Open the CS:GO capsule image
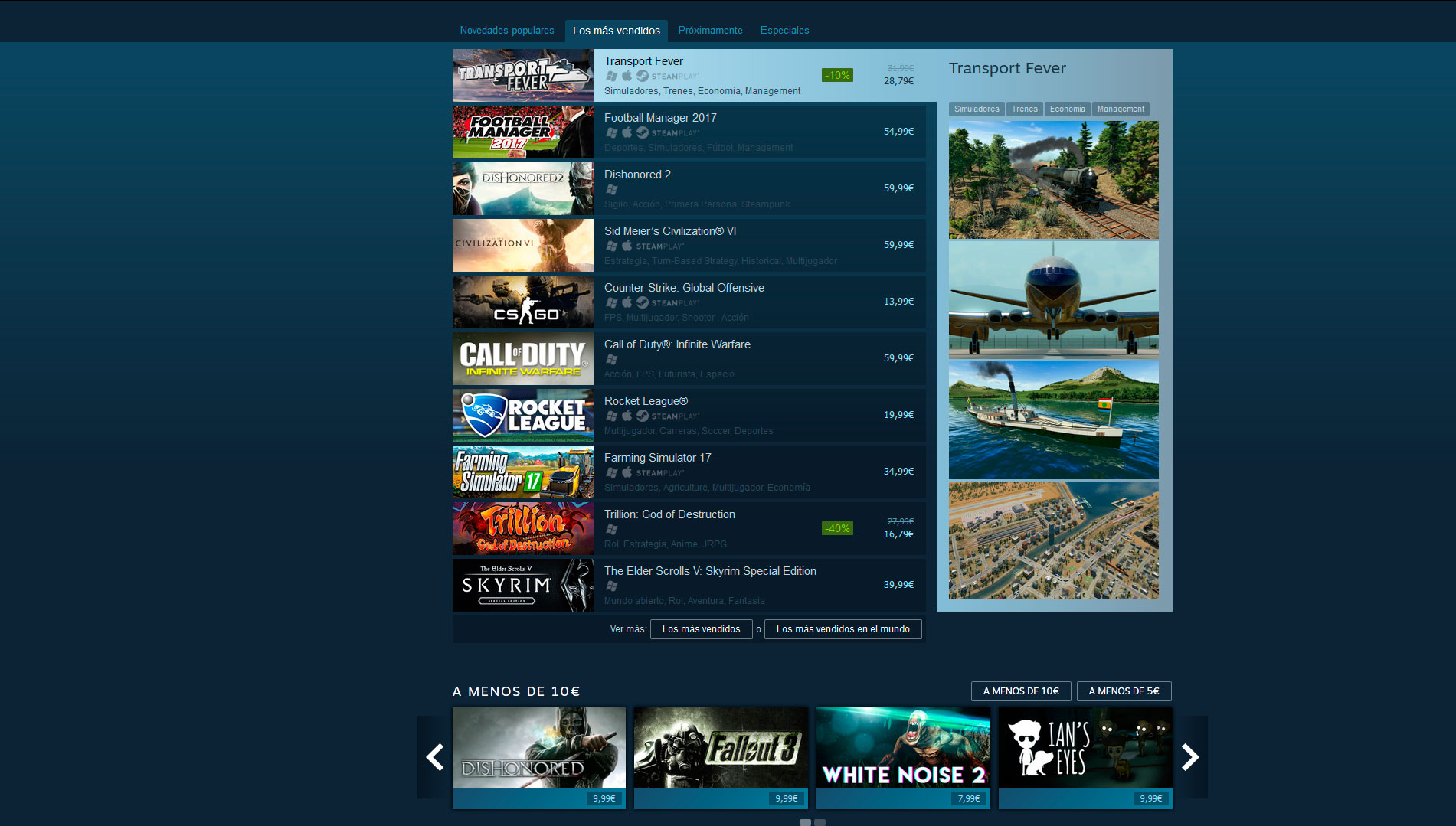1456x826 pixels. [523, 302]
